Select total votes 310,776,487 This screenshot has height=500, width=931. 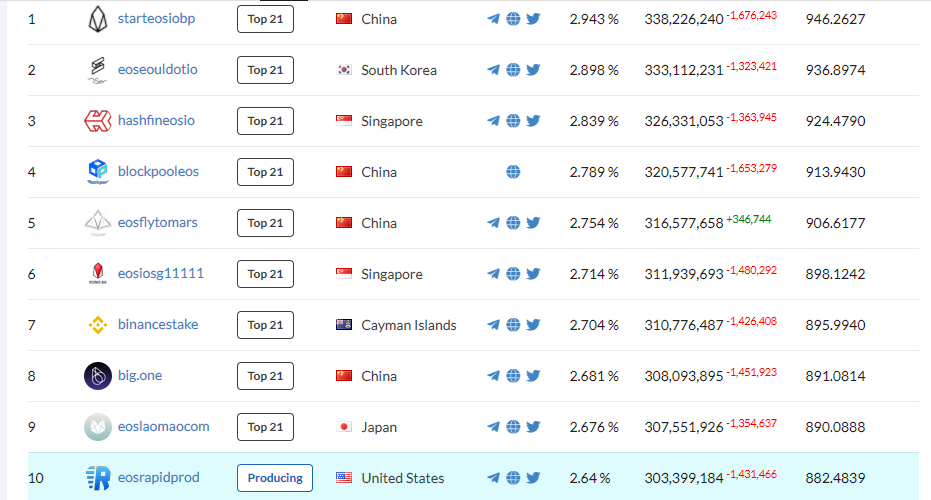684,325
